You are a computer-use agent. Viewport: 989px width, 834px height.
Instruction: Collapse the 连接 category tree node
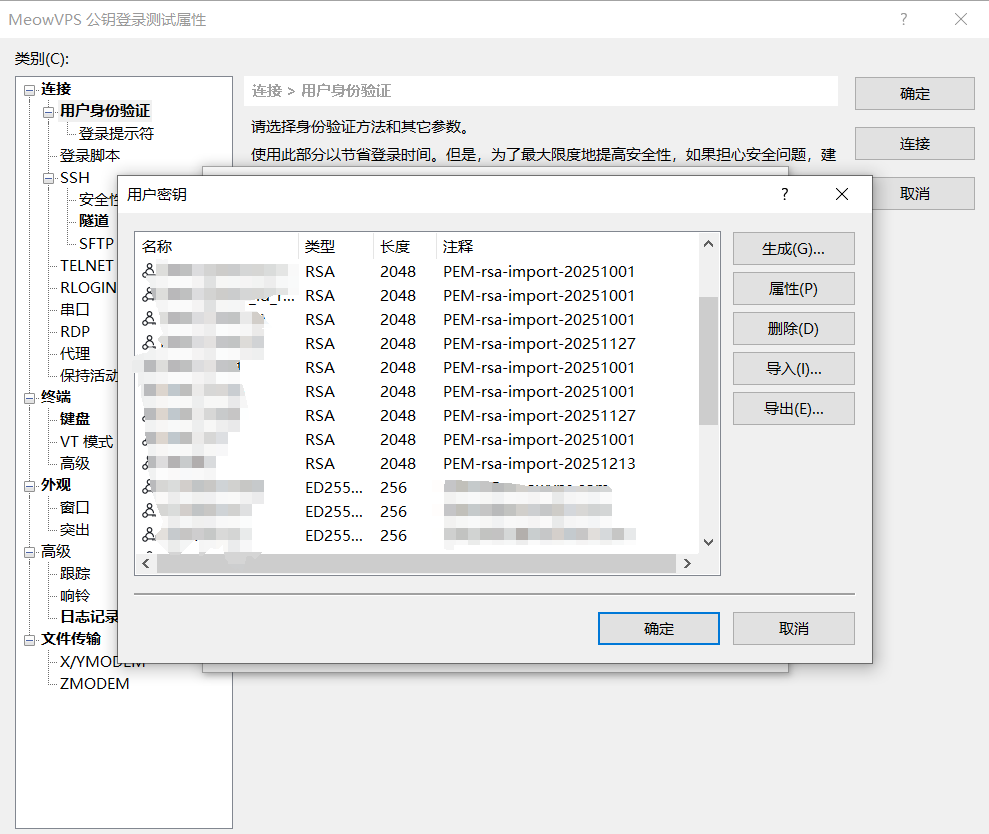coord(29,90)
